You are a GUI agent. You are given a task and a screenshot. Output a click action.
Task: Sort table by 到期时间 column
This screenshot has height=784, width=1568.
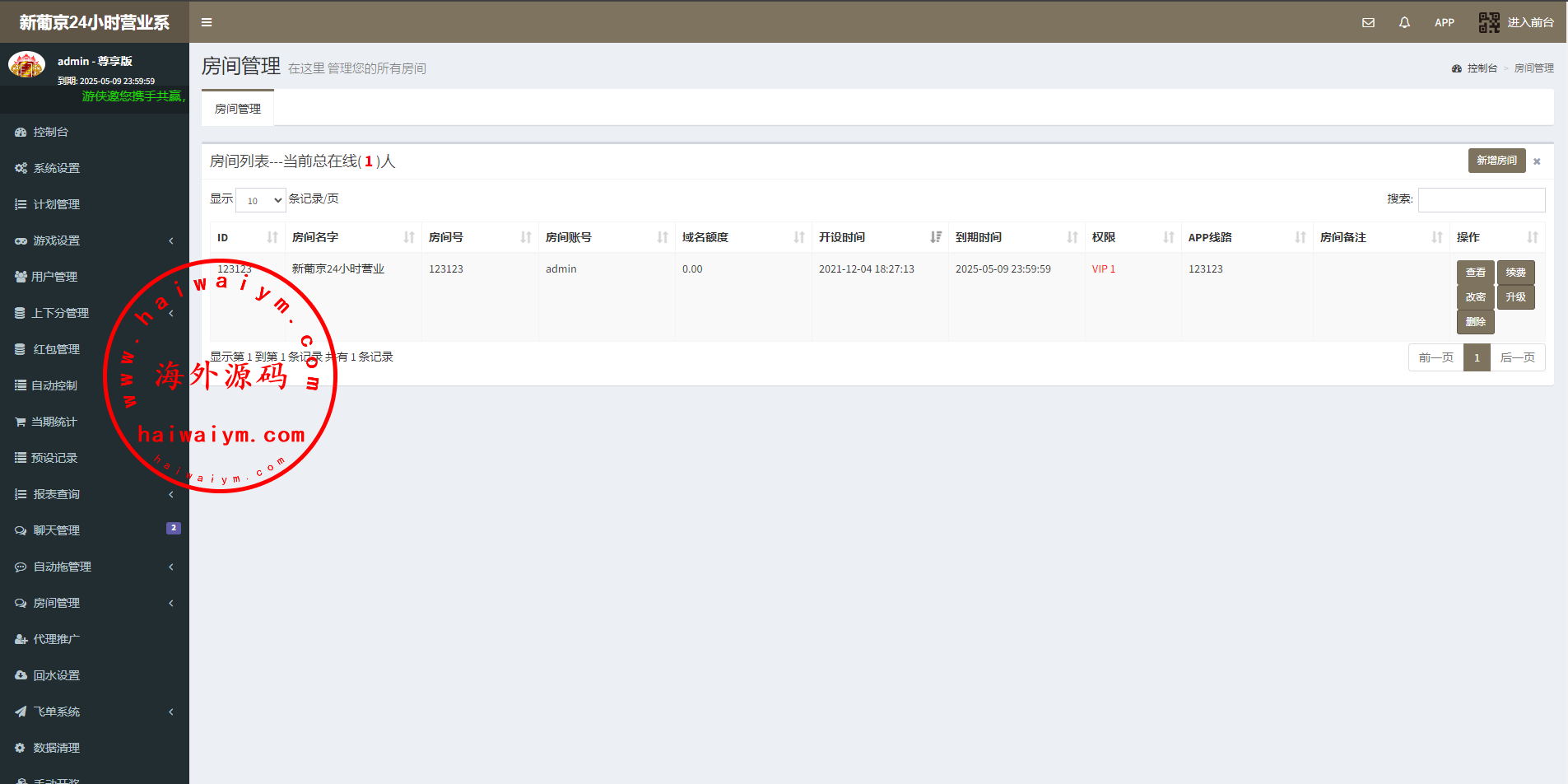(x=1016, y=237)
